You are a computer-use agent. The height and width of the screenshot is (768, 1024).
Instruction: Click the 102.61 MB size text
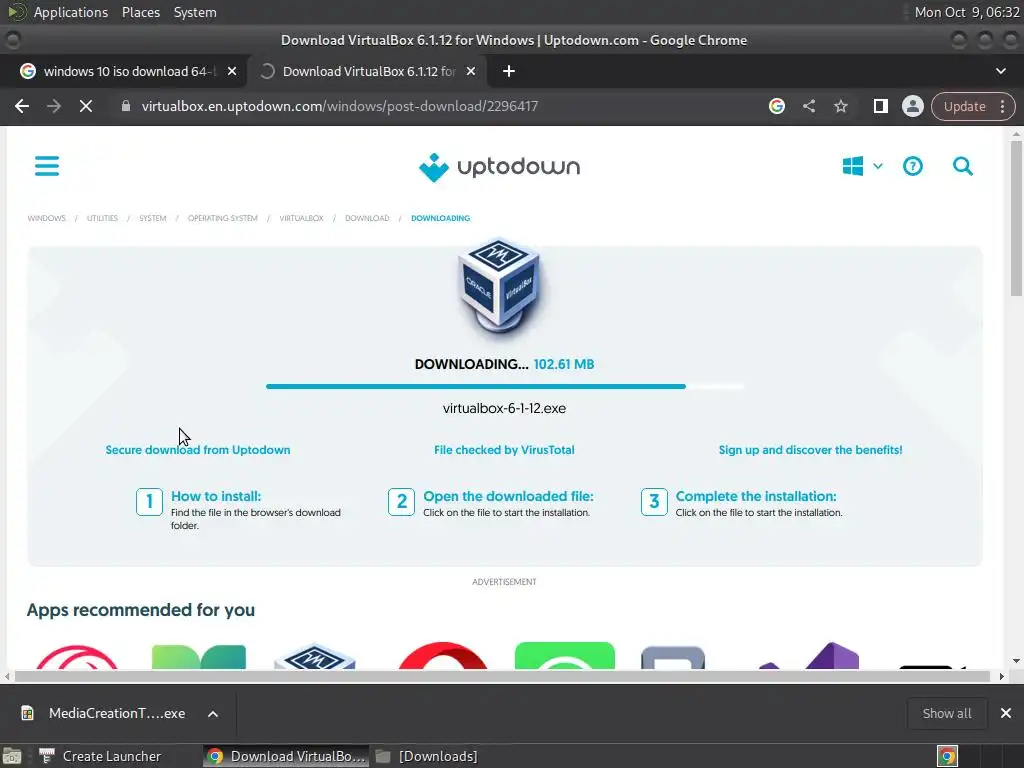tap(564, 364)
